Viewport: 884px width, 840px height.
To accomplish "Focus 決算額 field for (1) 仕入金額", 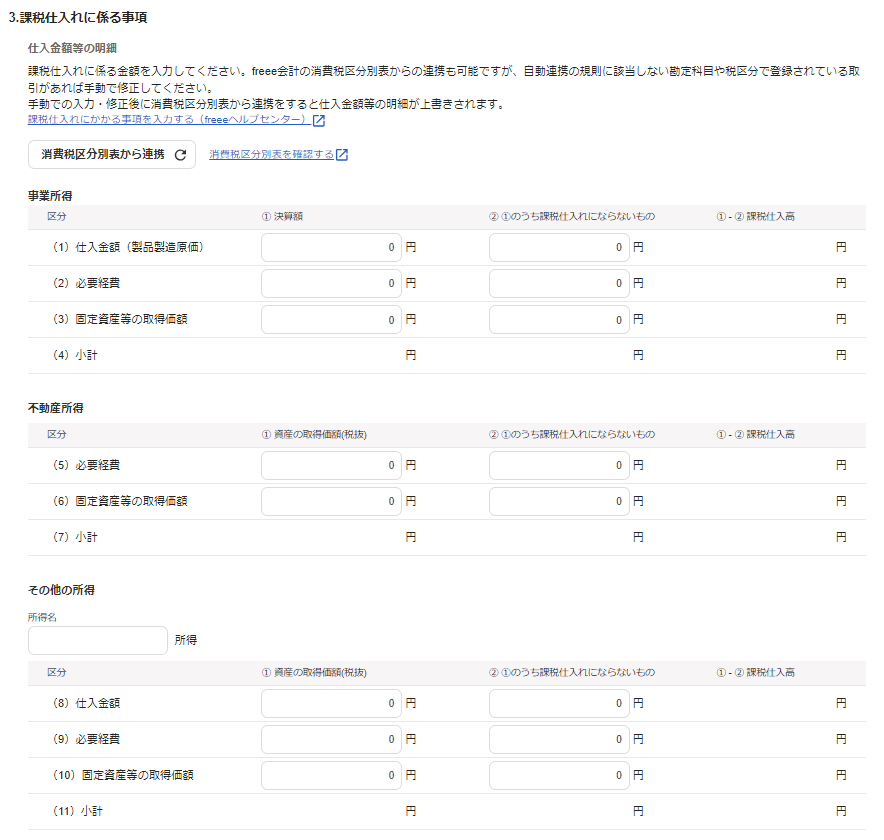I will click(x=331, y=247).
